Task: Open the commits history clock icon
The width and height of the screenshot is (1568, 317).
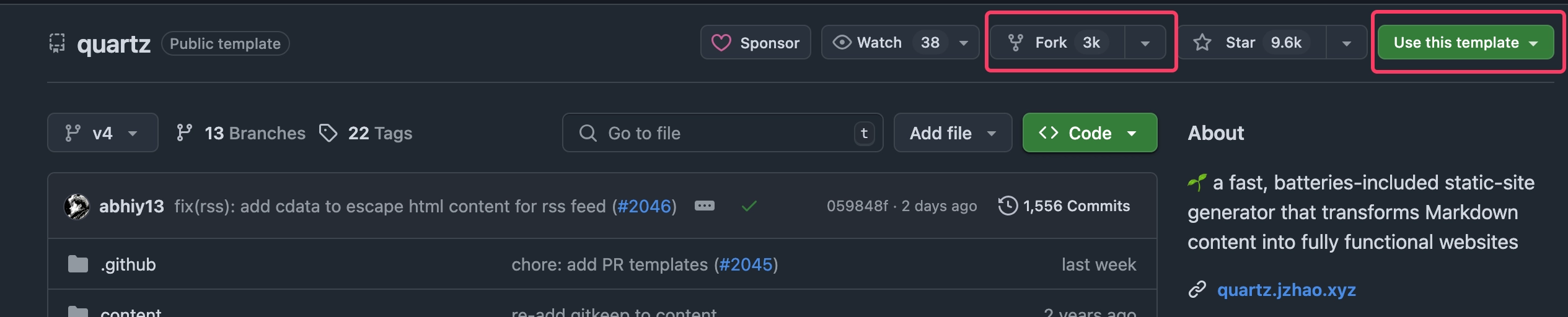Action: tap(1008, 206)
